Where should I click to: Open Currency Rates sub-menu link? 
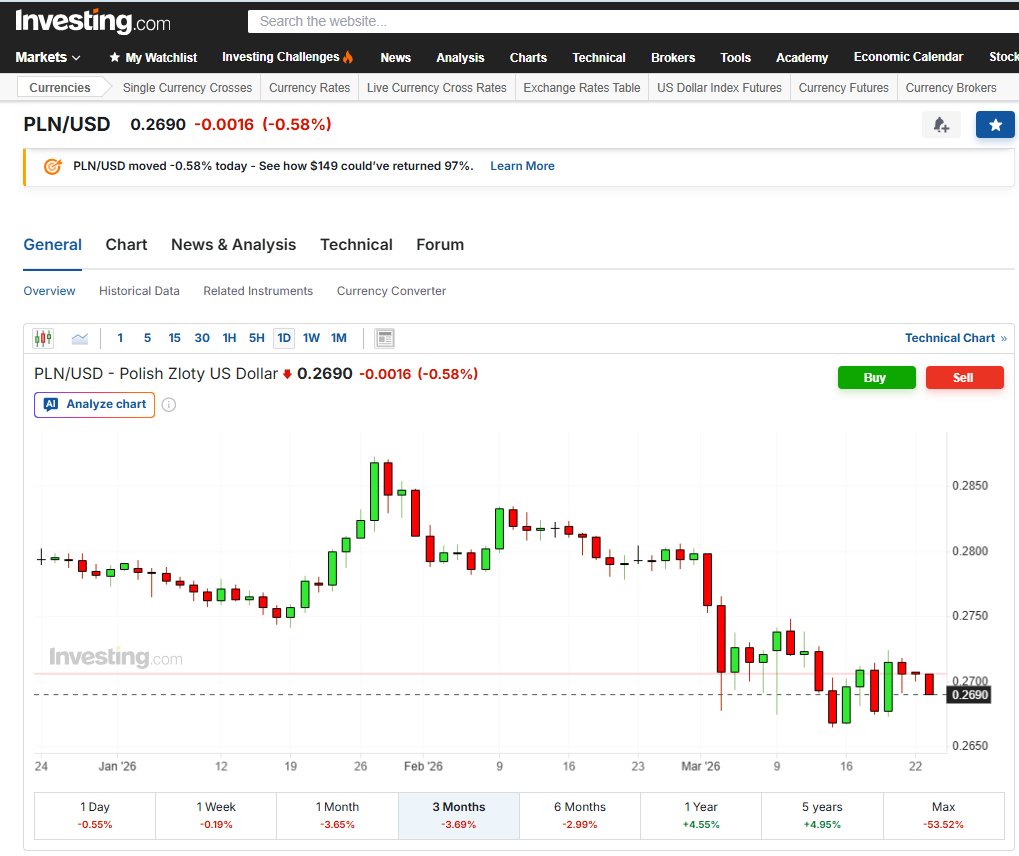point(309,88)
